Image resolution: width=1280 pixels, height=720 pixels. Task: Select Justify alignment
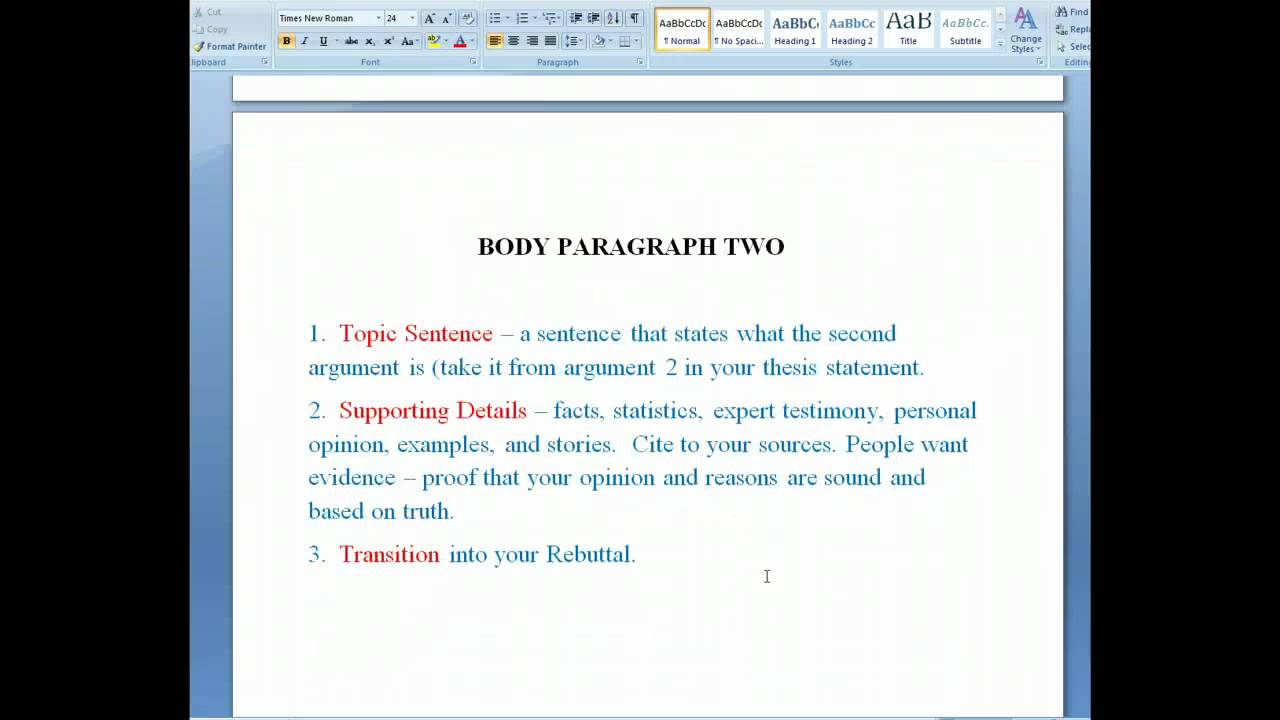pos(550,41)
